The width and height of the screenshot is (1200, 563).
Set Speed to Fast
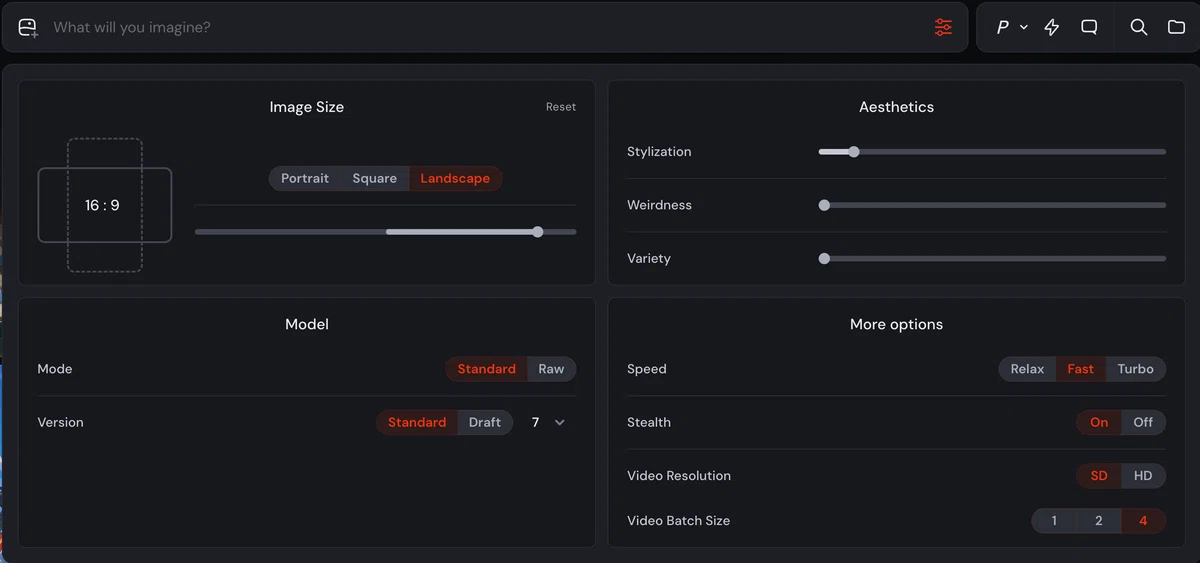pyautogui.click(x=1081, y=369)
